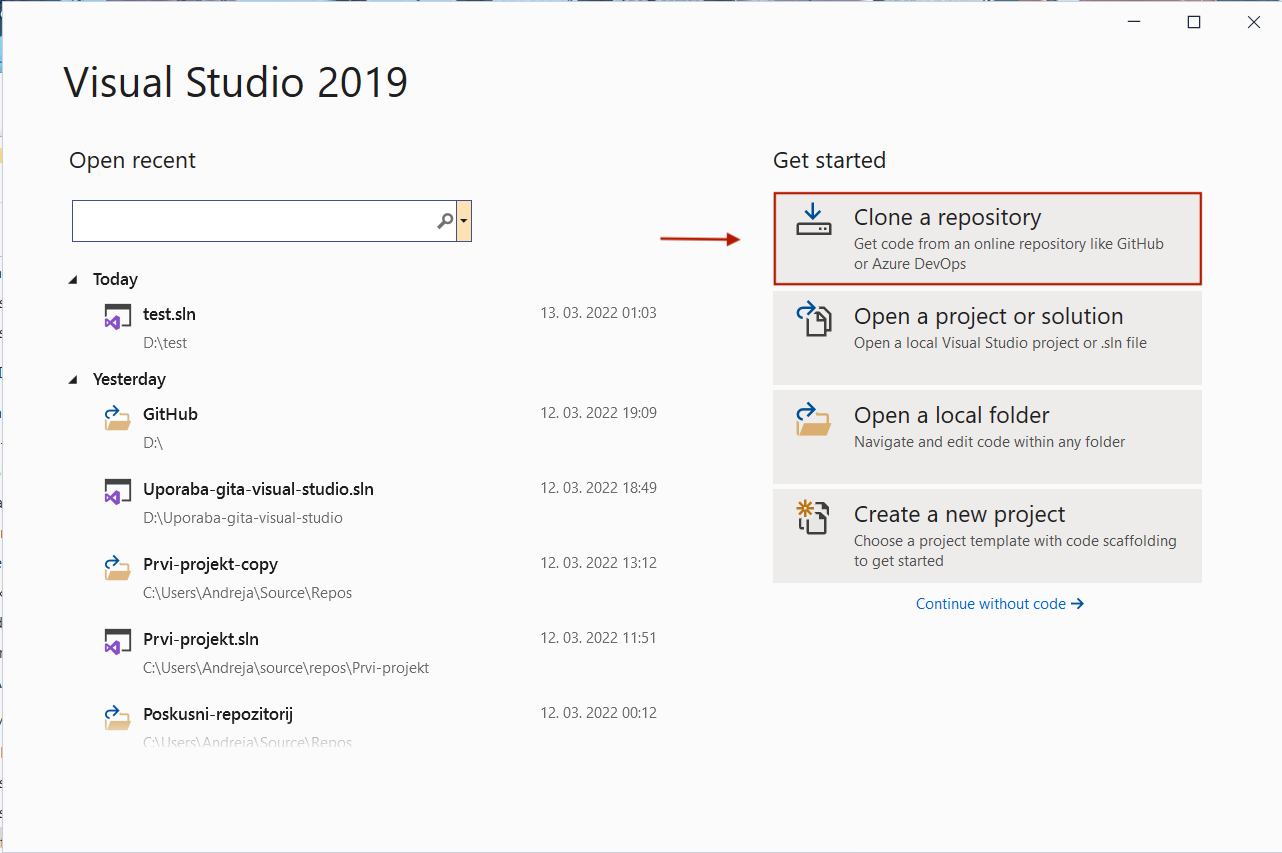Click the Open a local folder icon
1282x853 pixels.
coord(813,419)
